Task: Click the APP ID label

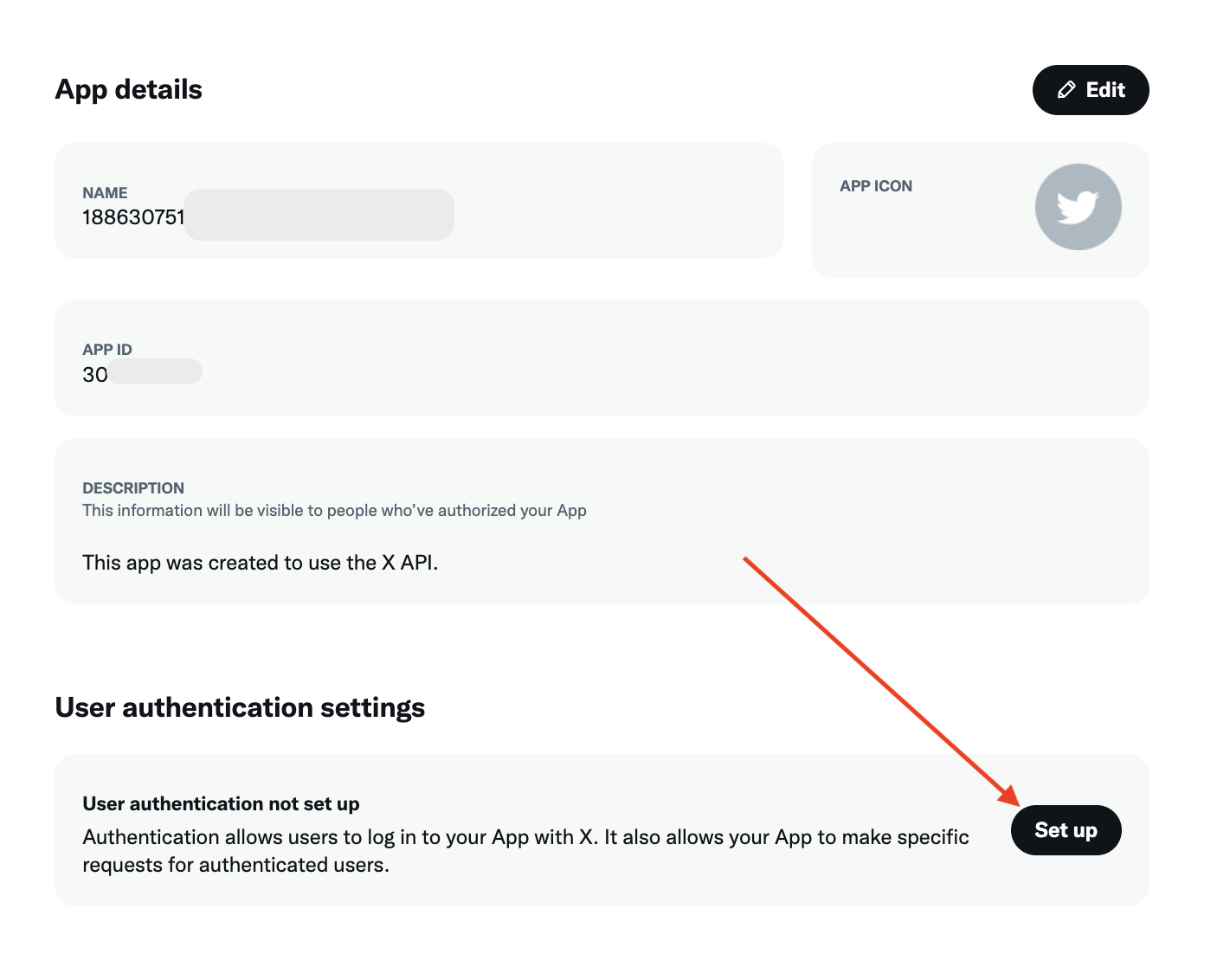Action: pos(107,350)
